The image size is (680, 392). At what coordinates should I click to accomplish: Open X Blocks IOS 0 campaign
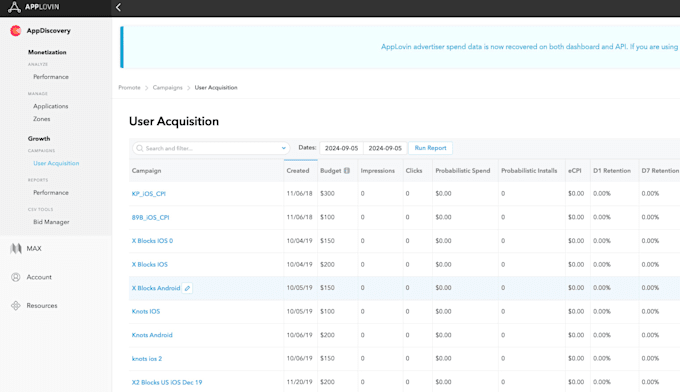tap(152, 241)
